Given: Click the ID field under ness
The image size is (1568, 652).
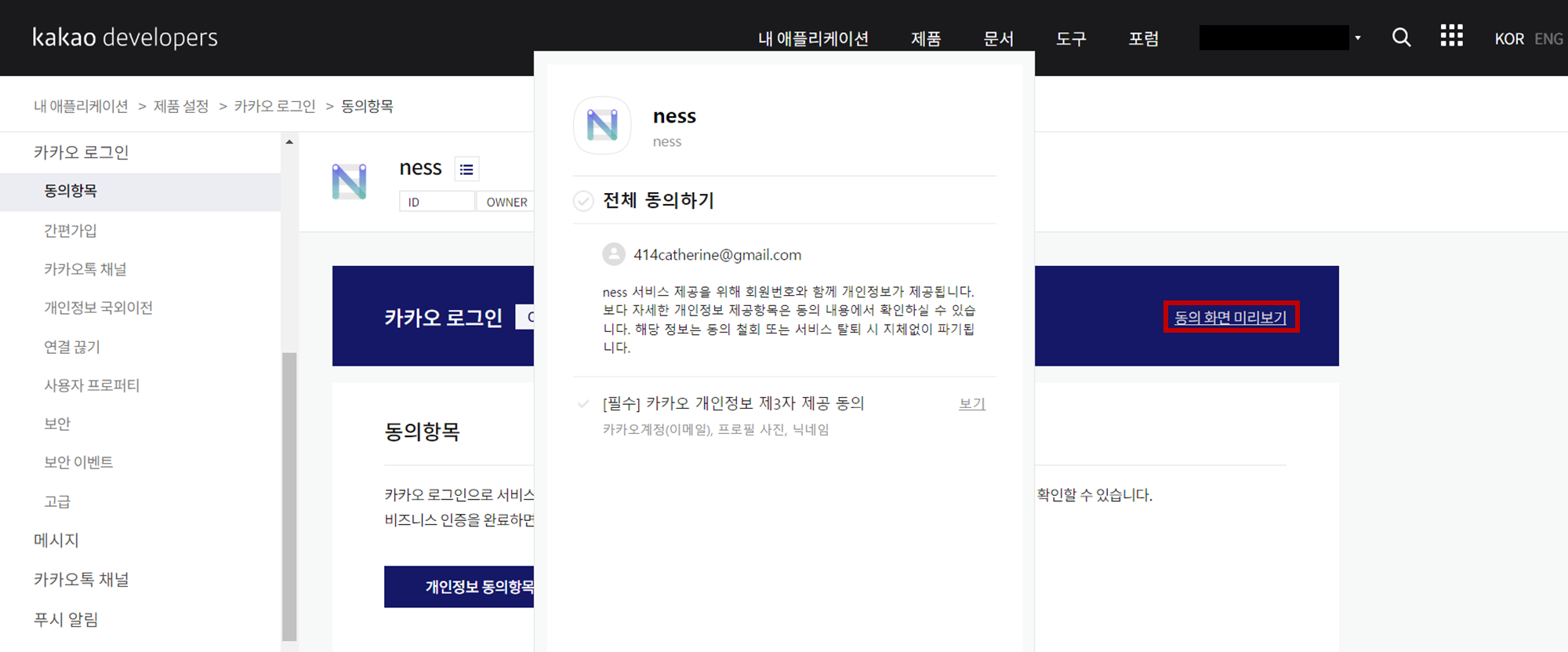Looking at the screenshot, I should [437, 202].
